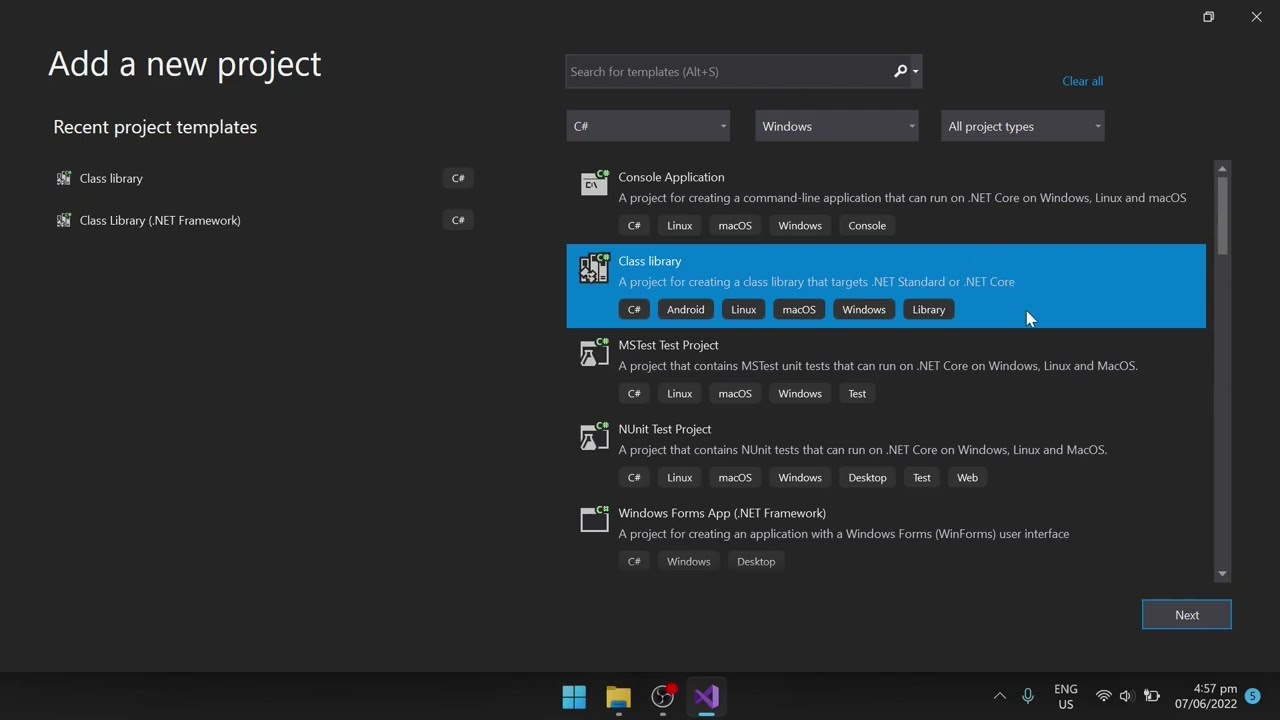Open the notification count badge
Image resolution: width=1280 pixels, height=720 pixels.
(1252, 696)
